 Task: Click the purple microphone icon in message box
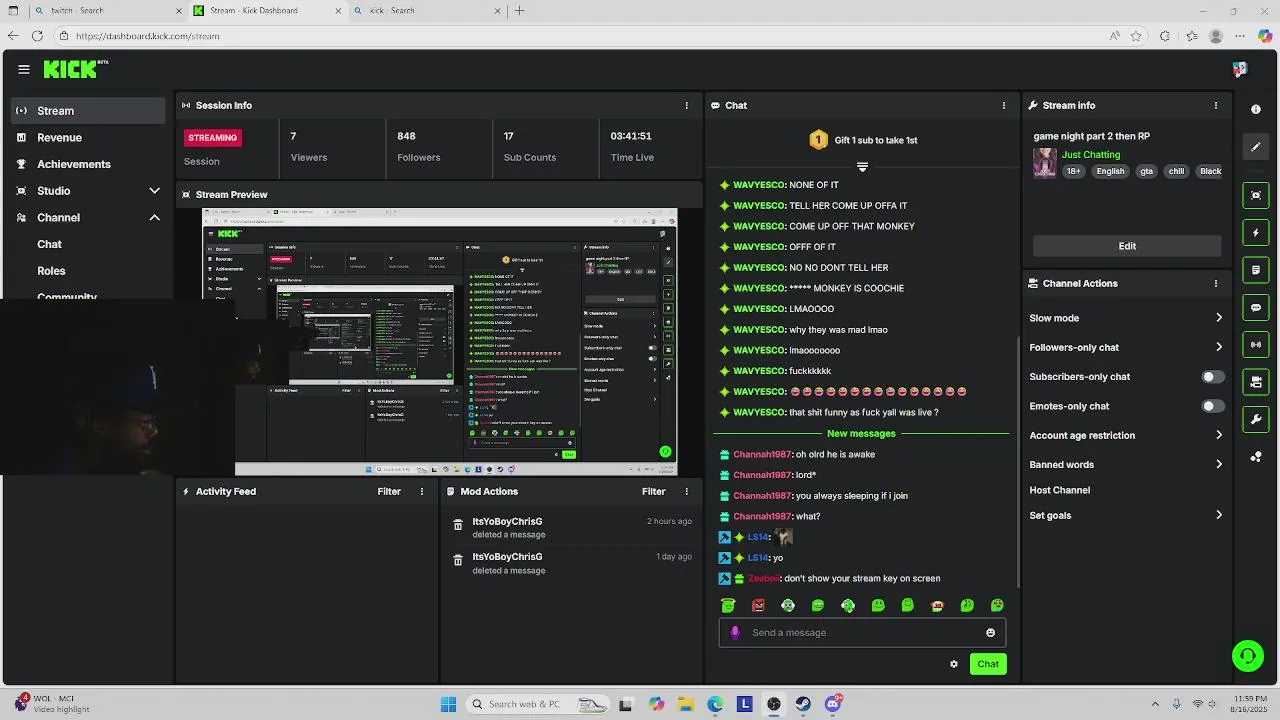coord(735,632)
